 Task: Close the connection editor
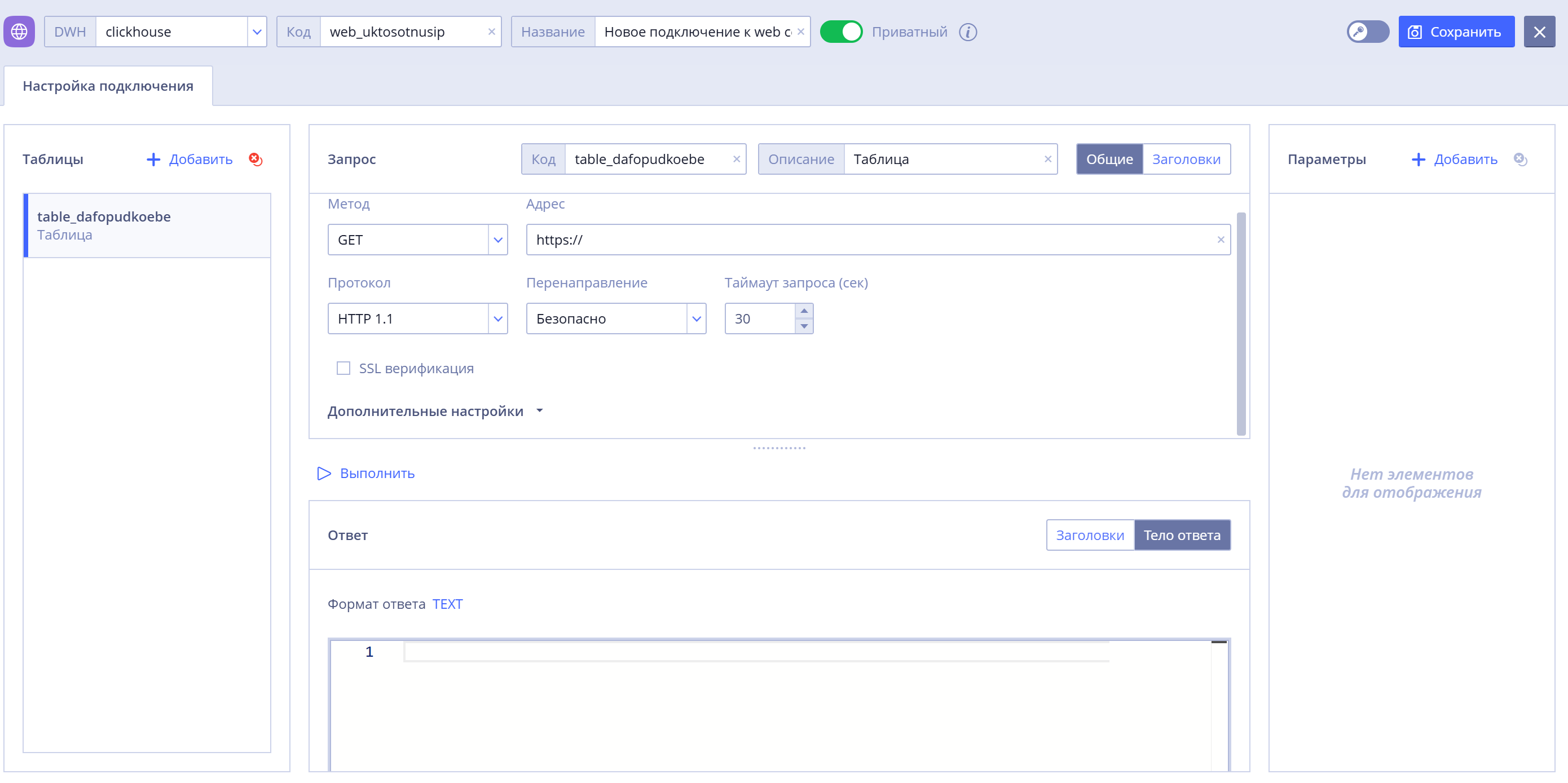[x=1539, y=32]
